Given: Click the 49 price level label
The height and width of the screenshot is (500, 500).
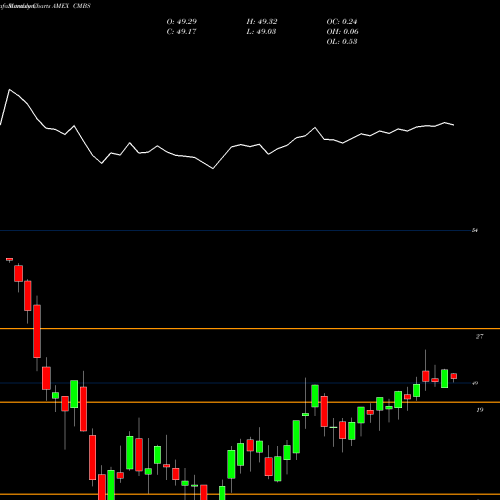Looking at the screenshot, I should click(475, 383).
